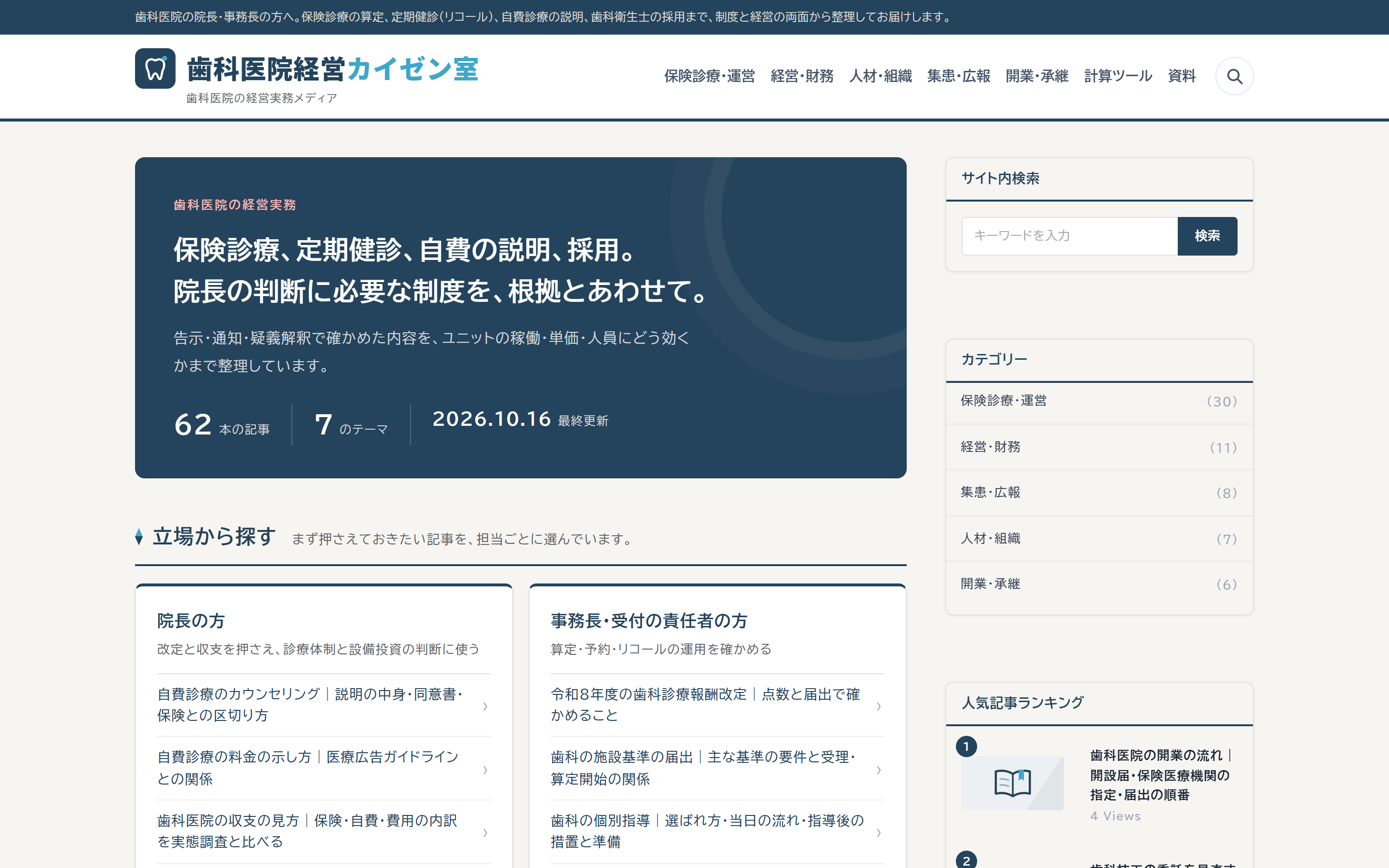The image size is (1389, 868).
Task: Click chevron beside 歯科の個別指導 article
Action: (879, 832)
